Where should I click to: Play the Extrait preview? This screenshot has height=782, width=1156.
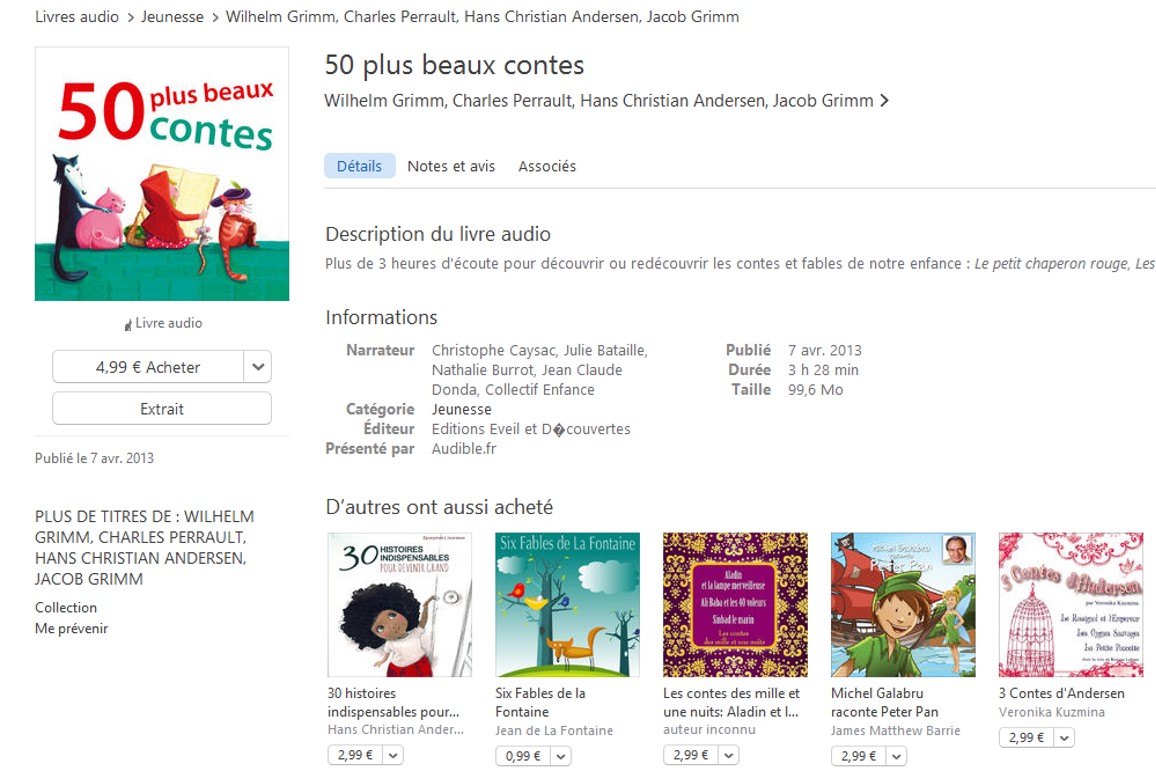pyautogui.click(x=162, y=408)
